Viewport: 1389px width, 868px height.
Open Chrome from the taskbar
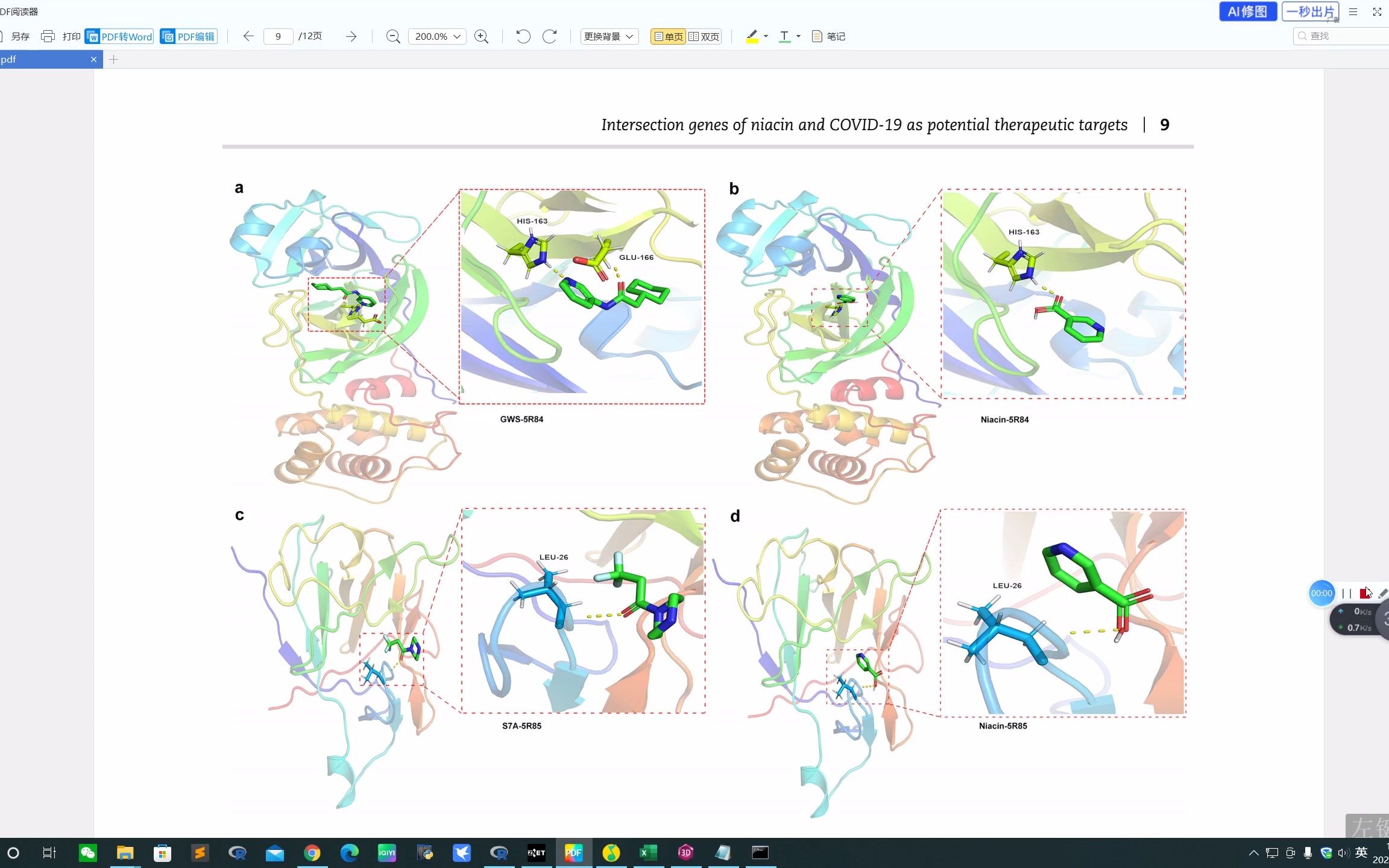(312, 852)
